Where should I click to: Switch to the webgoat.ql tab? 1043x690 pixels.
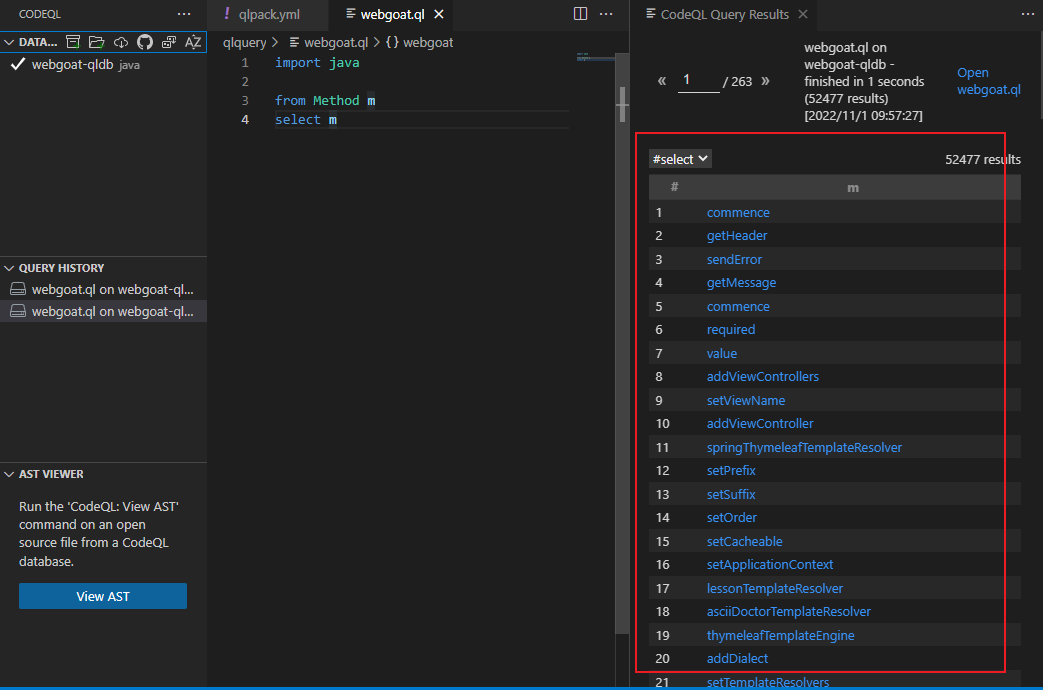(392, 14)
